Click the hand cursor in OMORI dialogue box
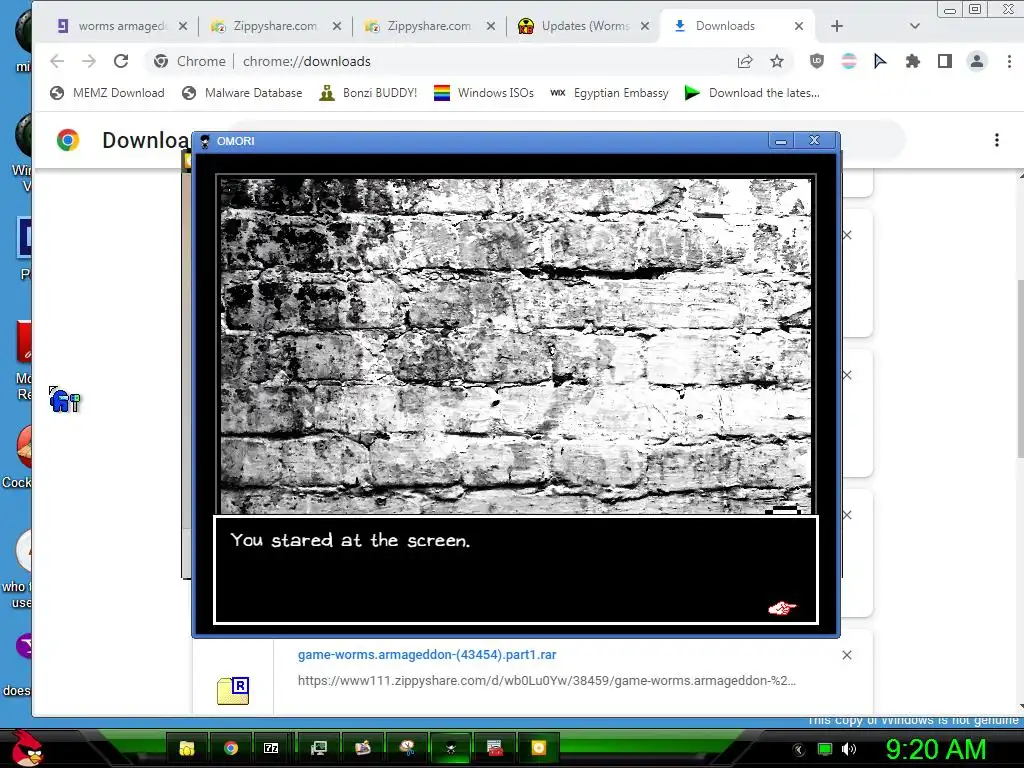 [x=782, y=609]
